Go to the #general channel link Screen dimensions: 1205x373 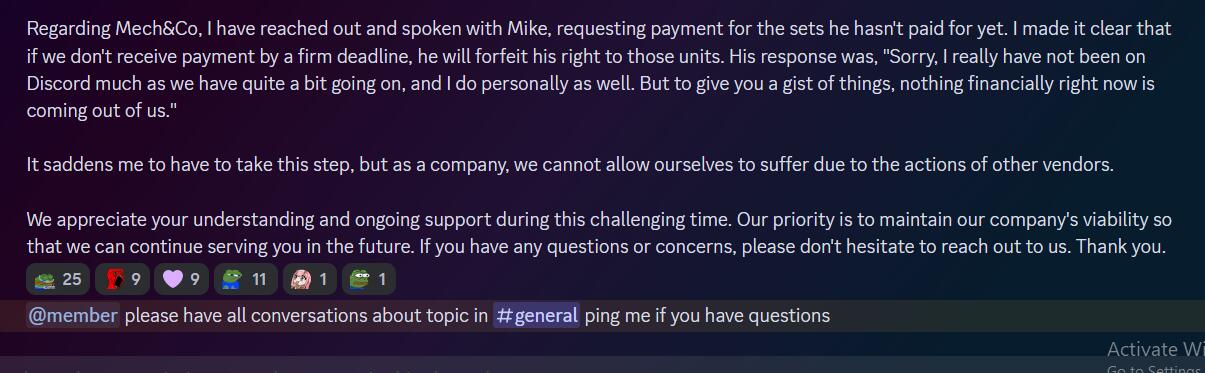[537, 315]
